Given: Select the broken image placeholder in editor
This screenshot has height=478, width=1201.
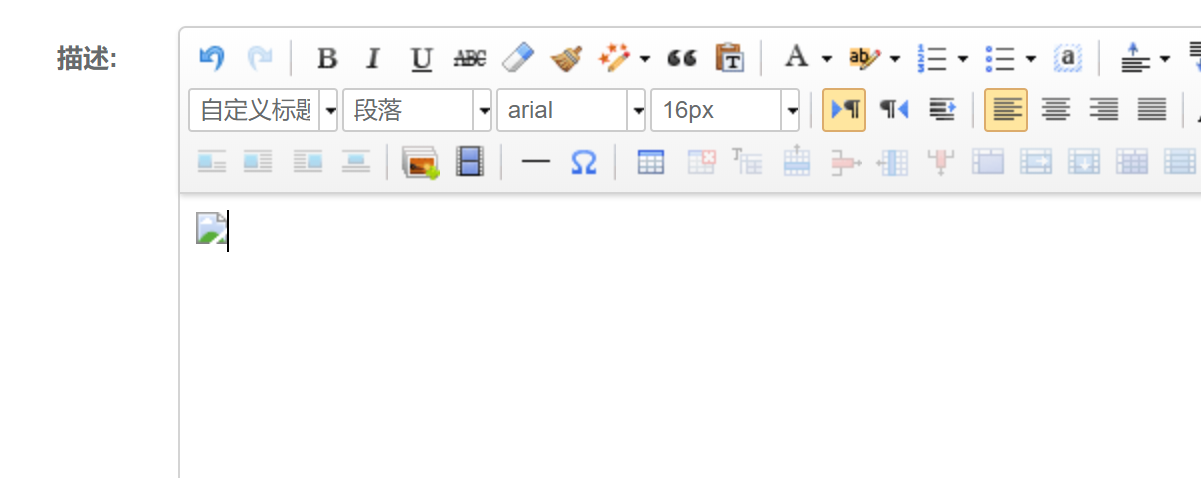Looking at the screenshot, I should [x=211, y=229].
